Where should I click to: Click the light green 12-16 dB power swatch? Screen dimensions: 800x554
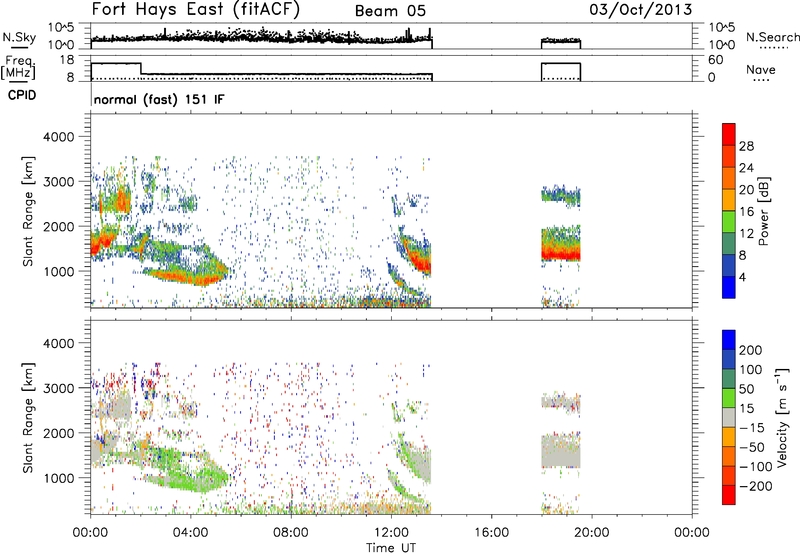click(x=729, y=222)
